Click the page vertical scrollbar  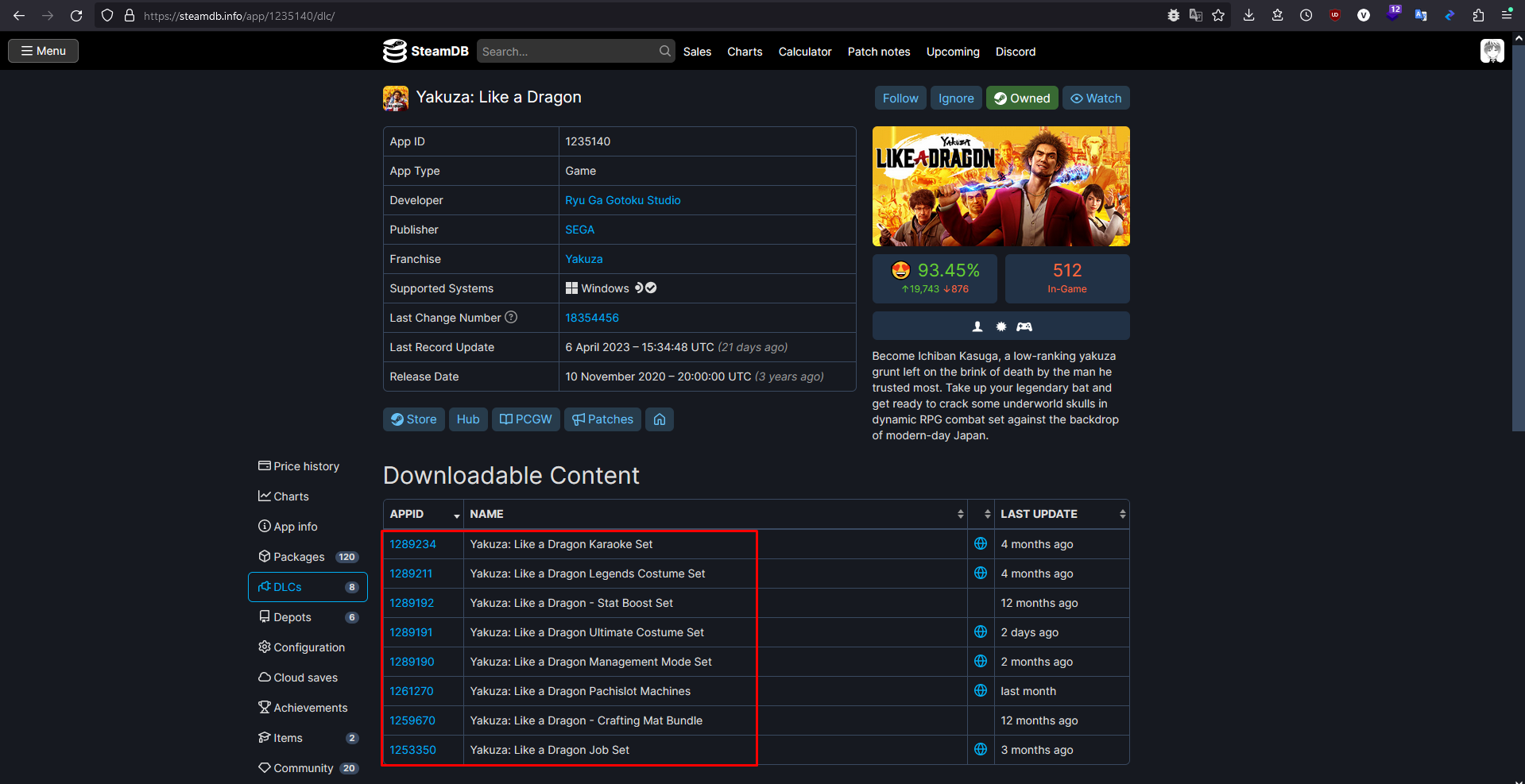click(1519, 238)
